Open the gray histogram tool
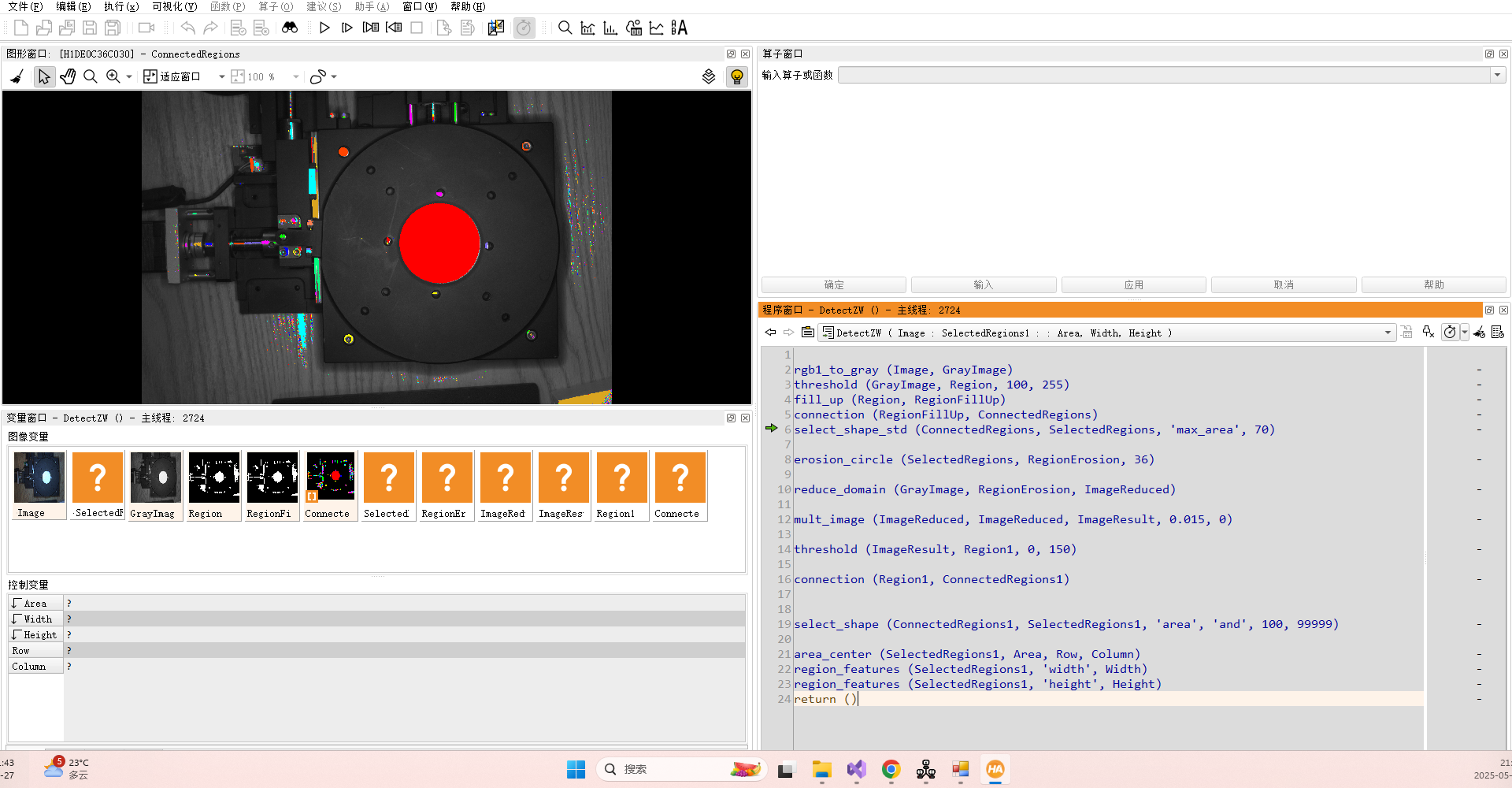 pyautogui.click(x=587, y=28)
